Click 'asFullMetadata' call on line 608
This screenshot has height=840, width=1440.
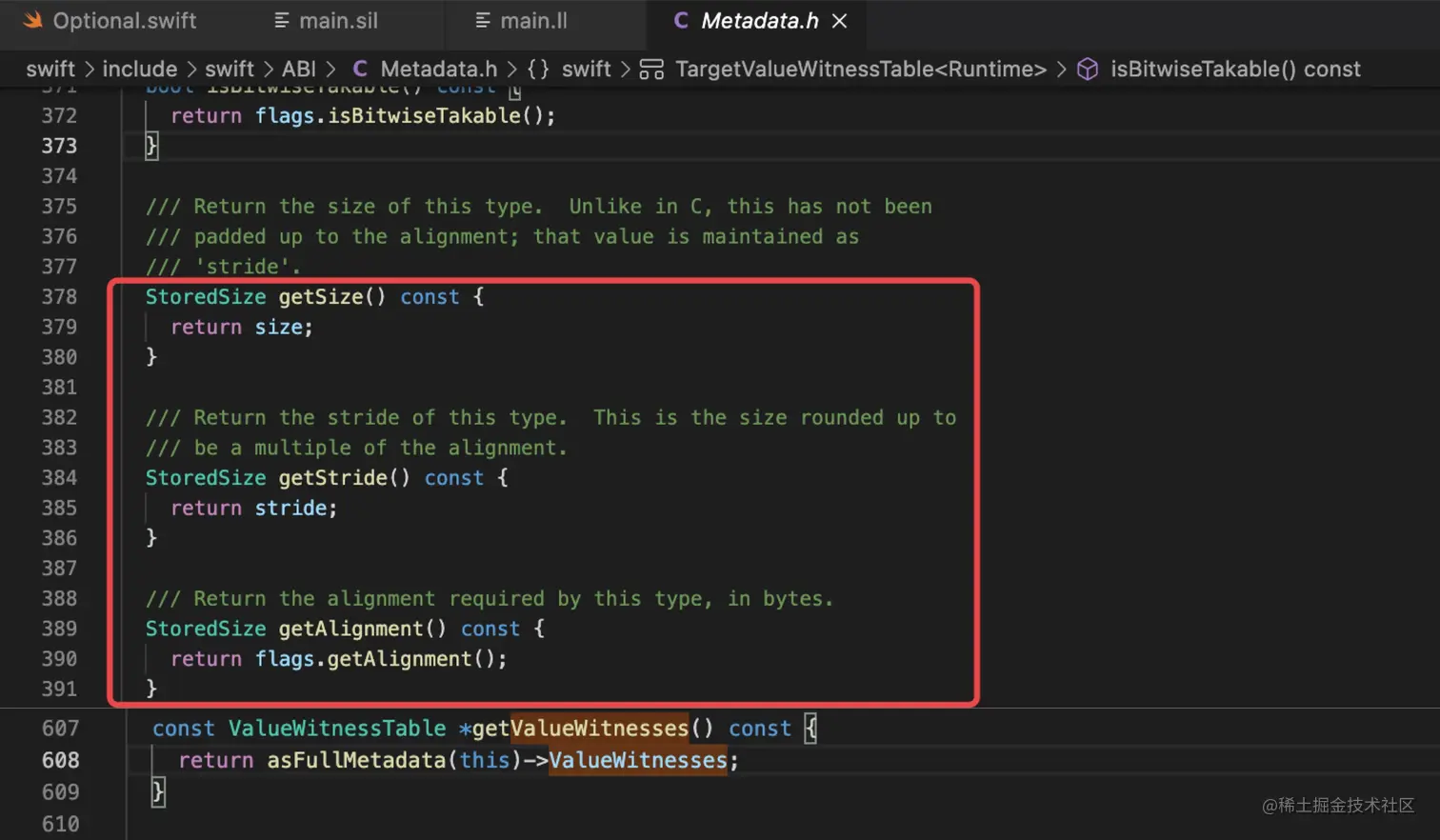pyautogui.click(x=356, y=760)
